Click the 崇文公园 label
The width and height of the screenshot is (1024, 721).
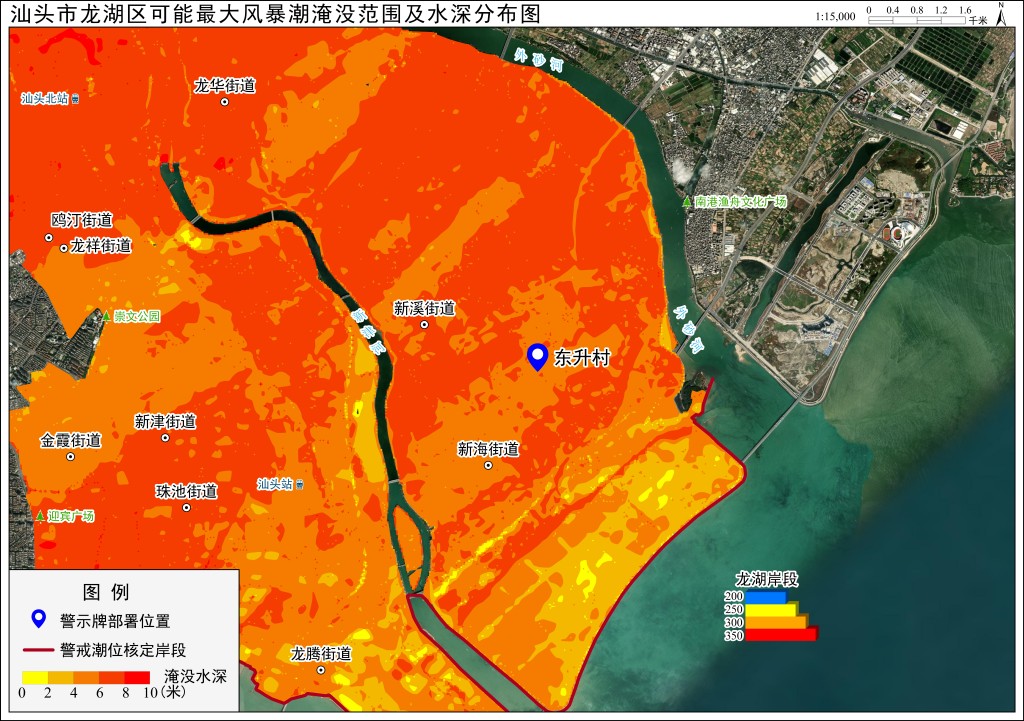click(x=137, y=316)
